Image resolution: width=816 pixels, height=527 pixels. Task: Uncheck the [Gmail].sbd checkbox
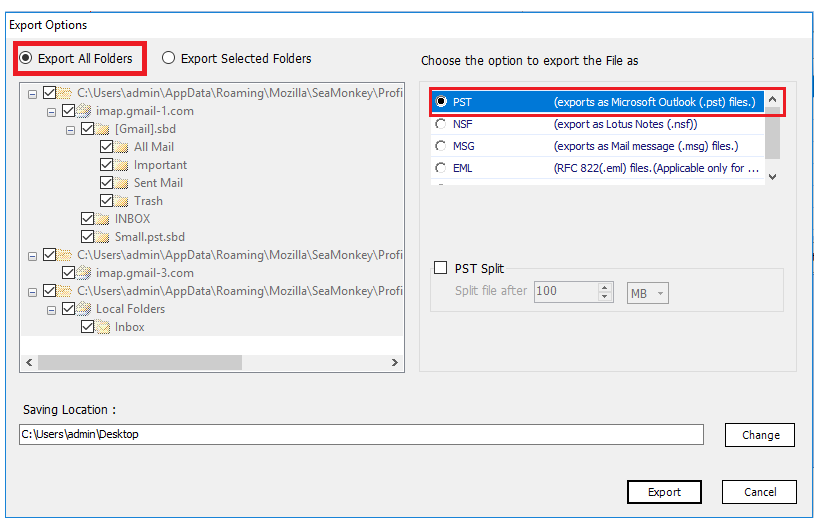[87, 128]
